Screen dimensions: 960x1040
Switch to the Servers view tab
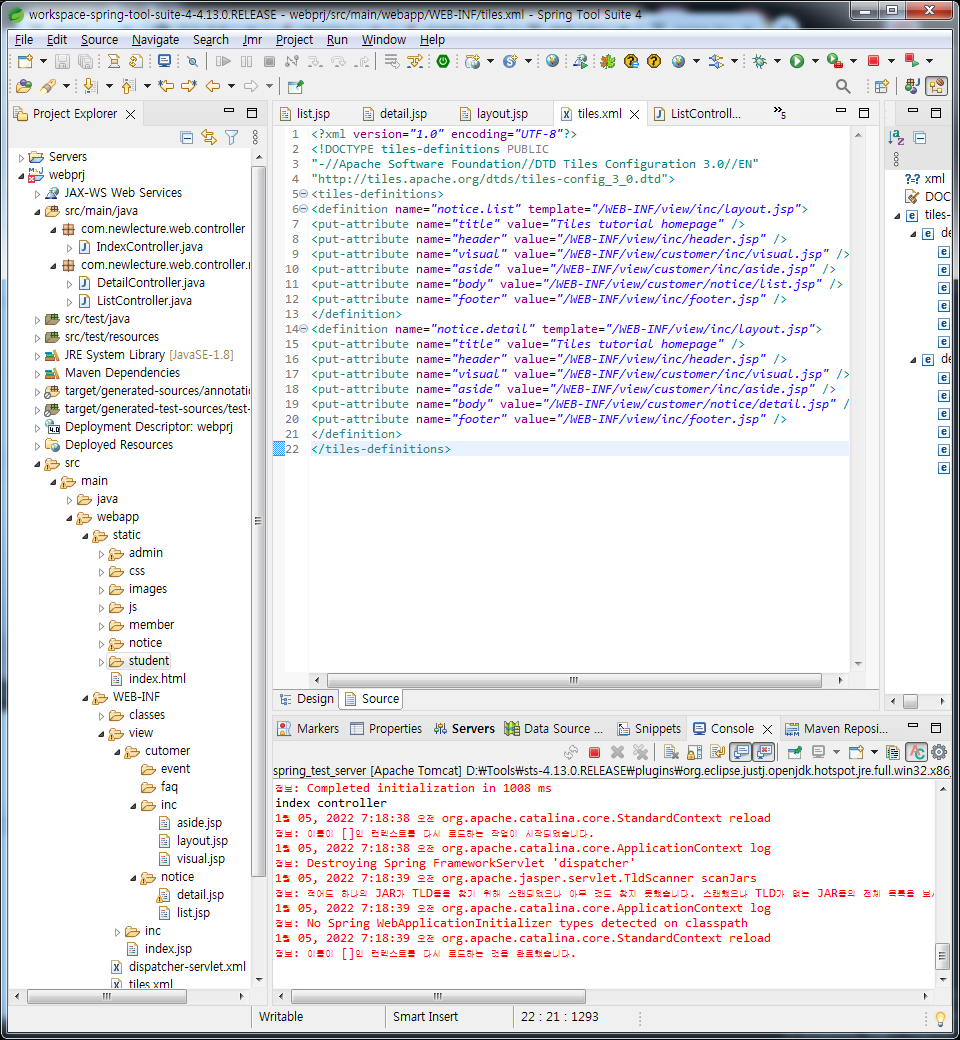coord(464,729)
